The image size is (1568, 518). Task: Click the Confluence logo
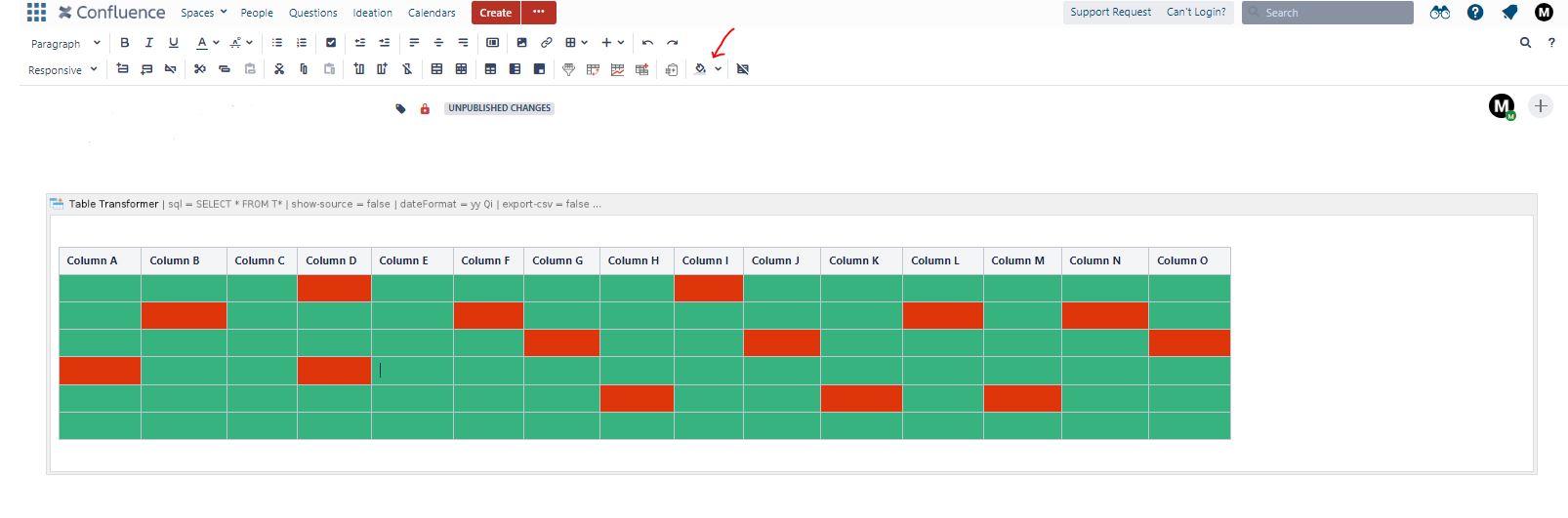111,13
